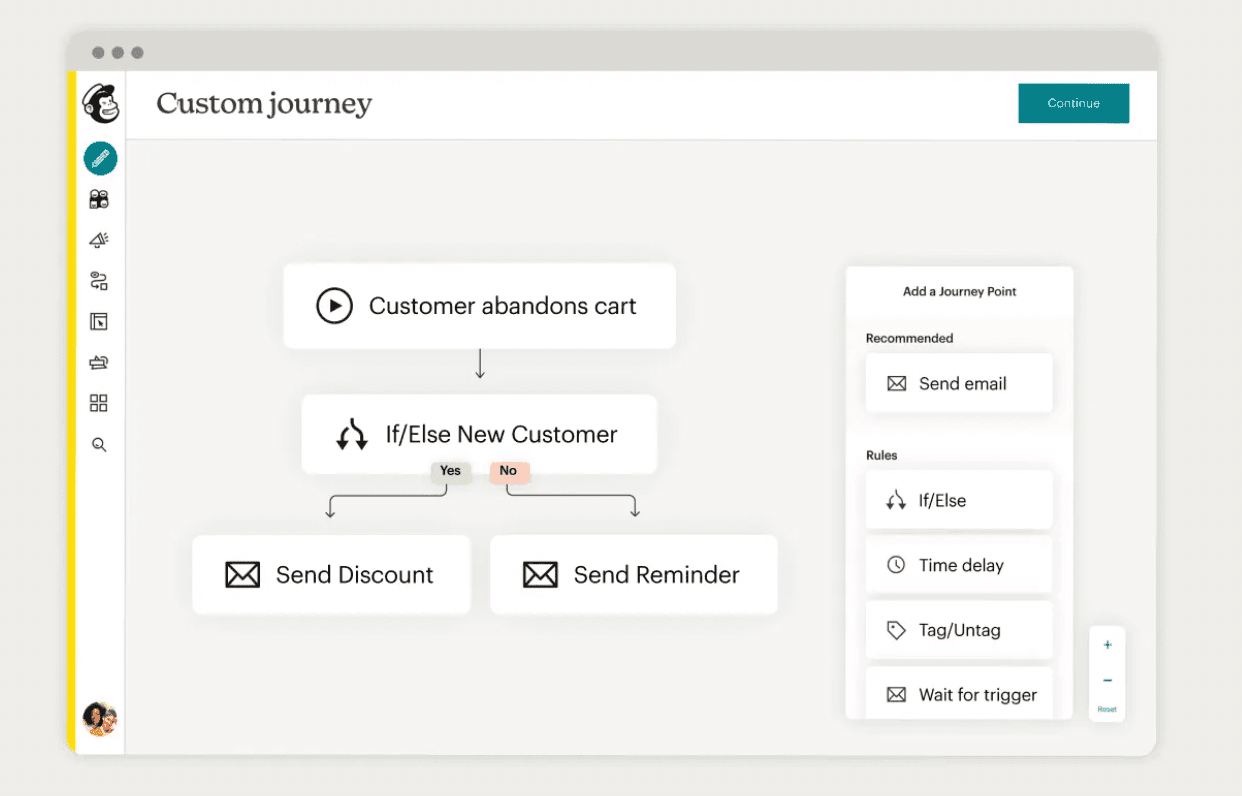Select the If/Else New Customer node
The height and width of the screenshot is (796, 1242).
[479, 434]
